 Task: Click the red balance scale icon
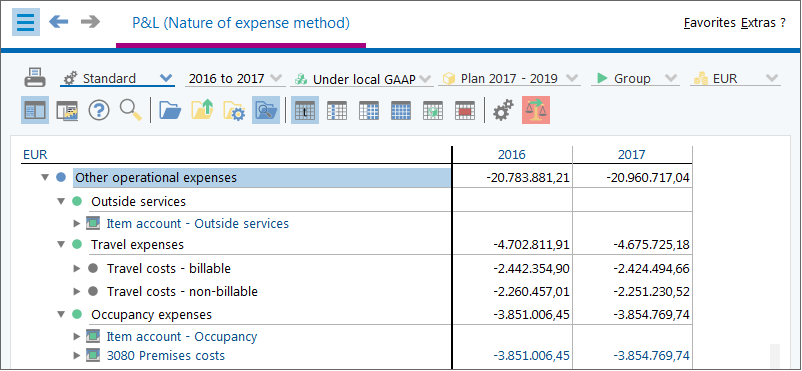tap(536, 110)
